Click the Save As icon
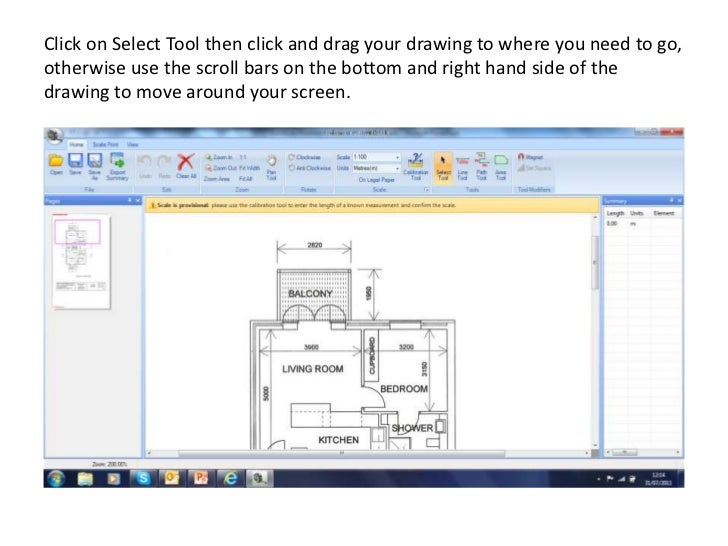This screenshot has height=546, width=728. point(95,161)
